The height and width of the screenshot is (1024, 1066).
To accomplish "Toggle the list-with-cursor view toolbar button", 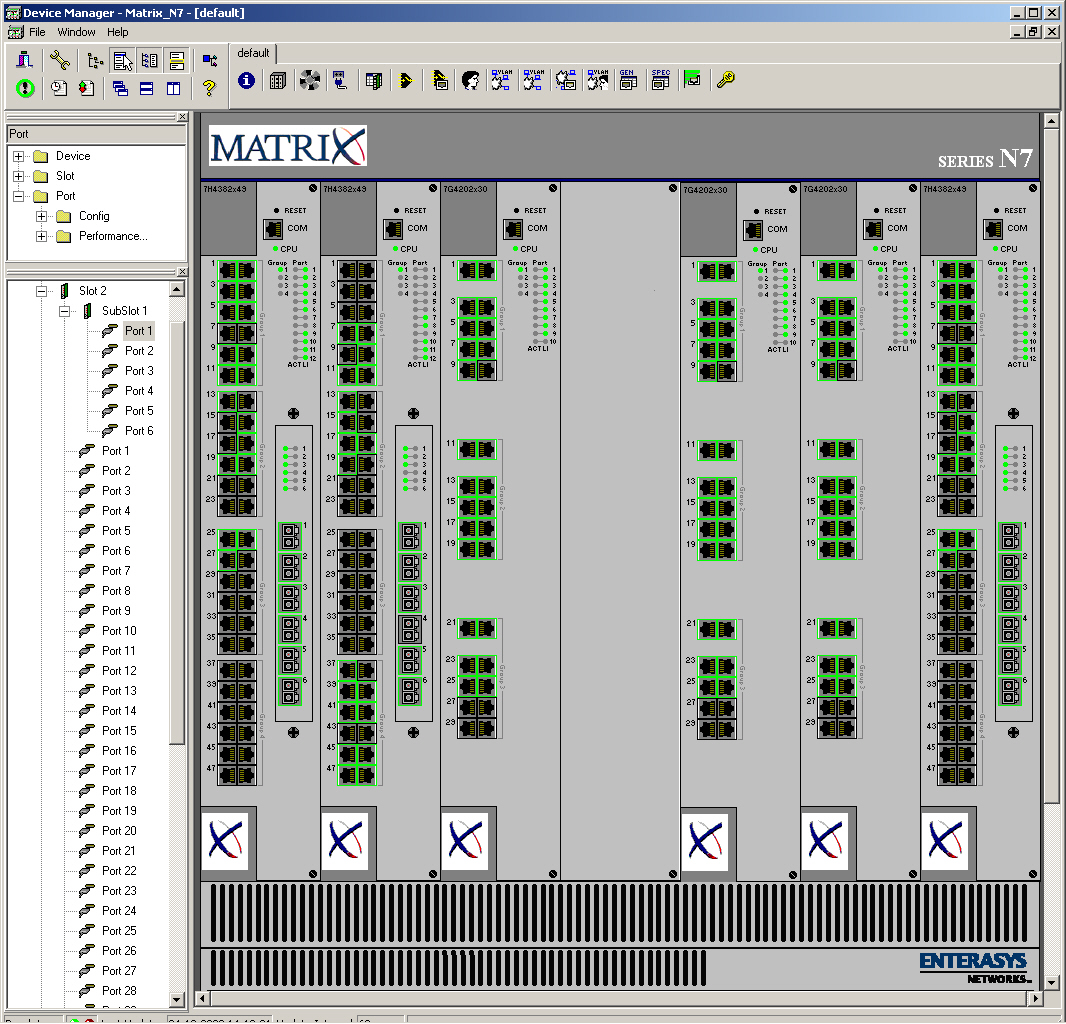I will point(123,60).
